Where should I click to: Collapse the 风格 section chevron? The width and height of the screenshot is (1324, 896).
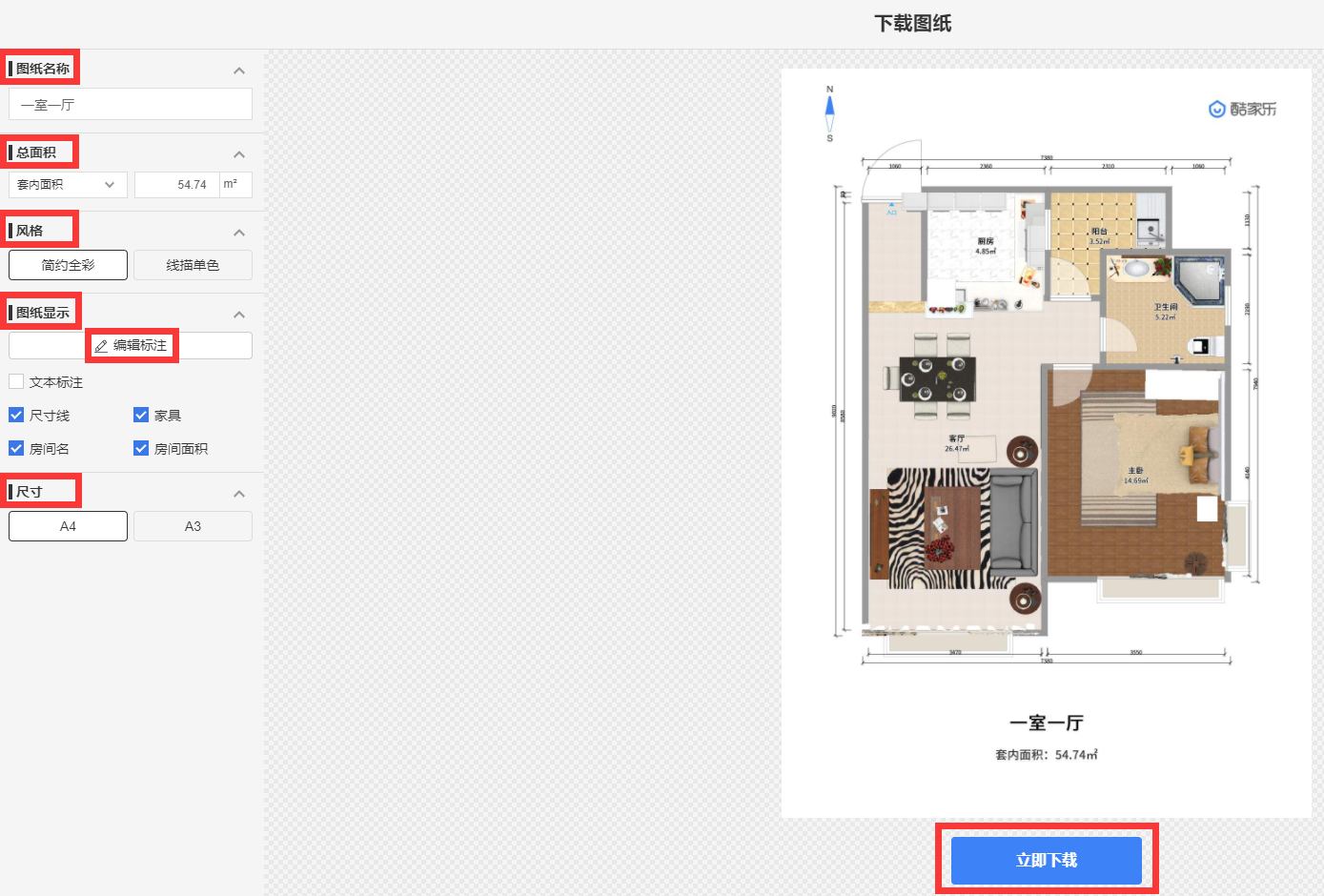coord(239,232)
